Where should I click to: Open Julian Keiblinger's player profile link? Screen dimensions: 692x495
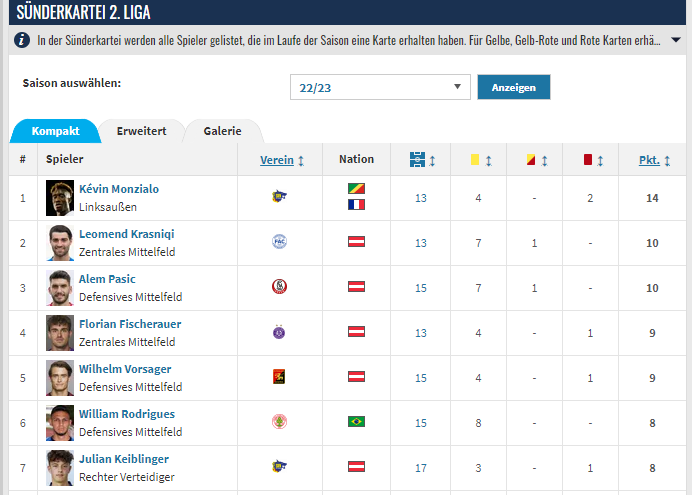(124, 459)
